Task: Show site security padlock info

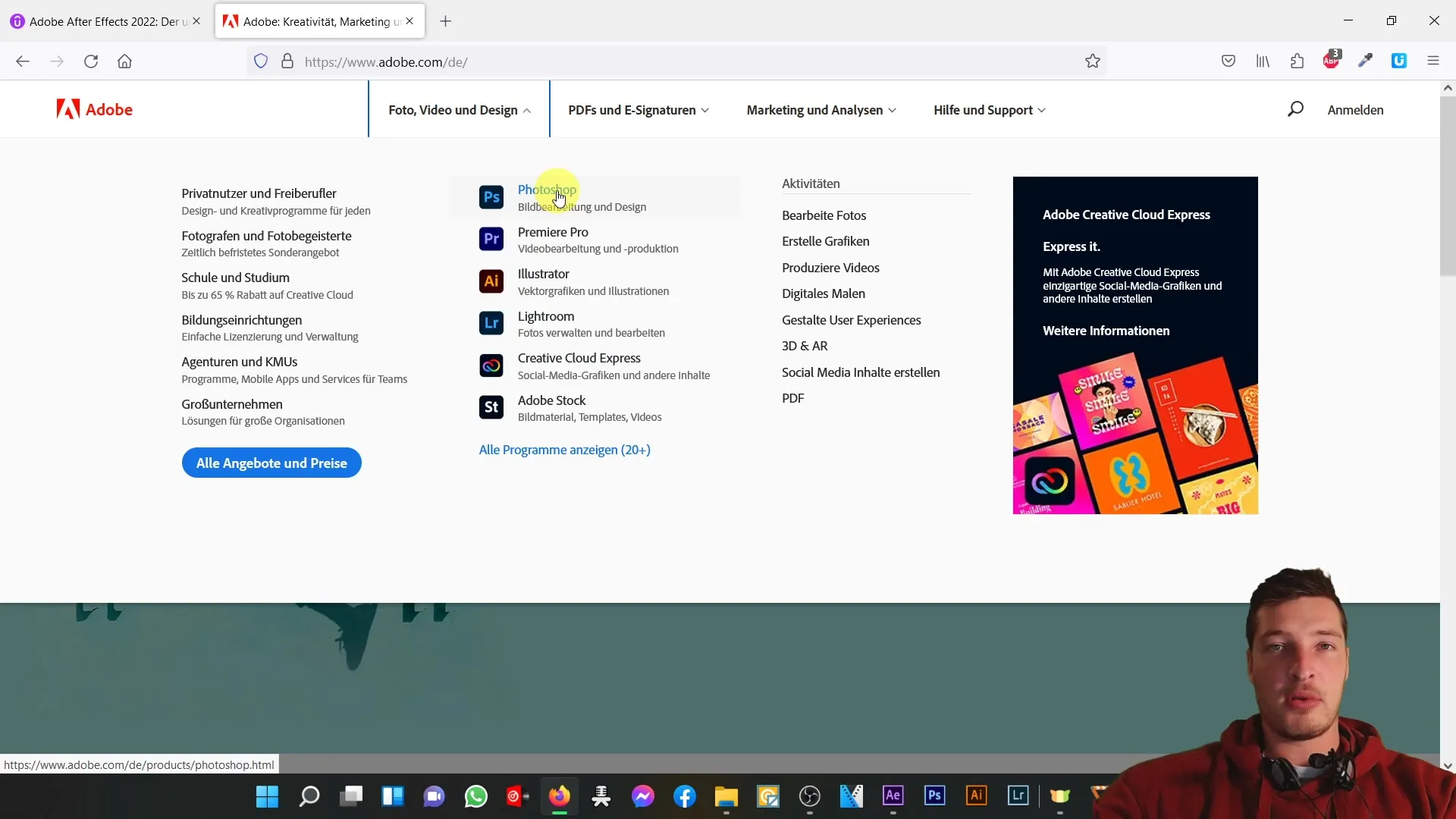Action: [x=287, y=61]
